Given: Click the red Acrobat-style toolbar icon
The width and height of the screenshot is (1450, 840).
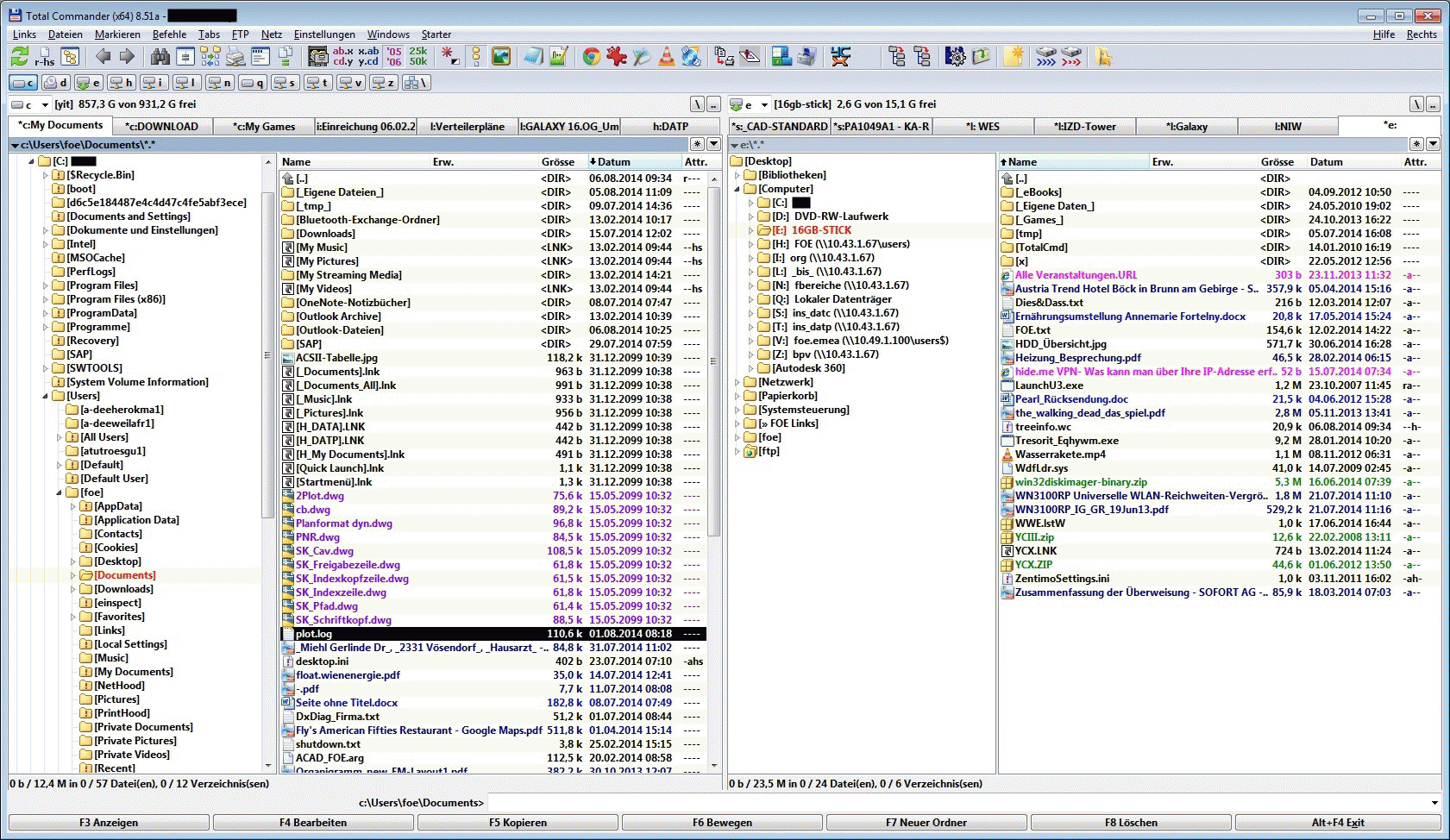Looking at the screenshot, I should click(616, 57).
